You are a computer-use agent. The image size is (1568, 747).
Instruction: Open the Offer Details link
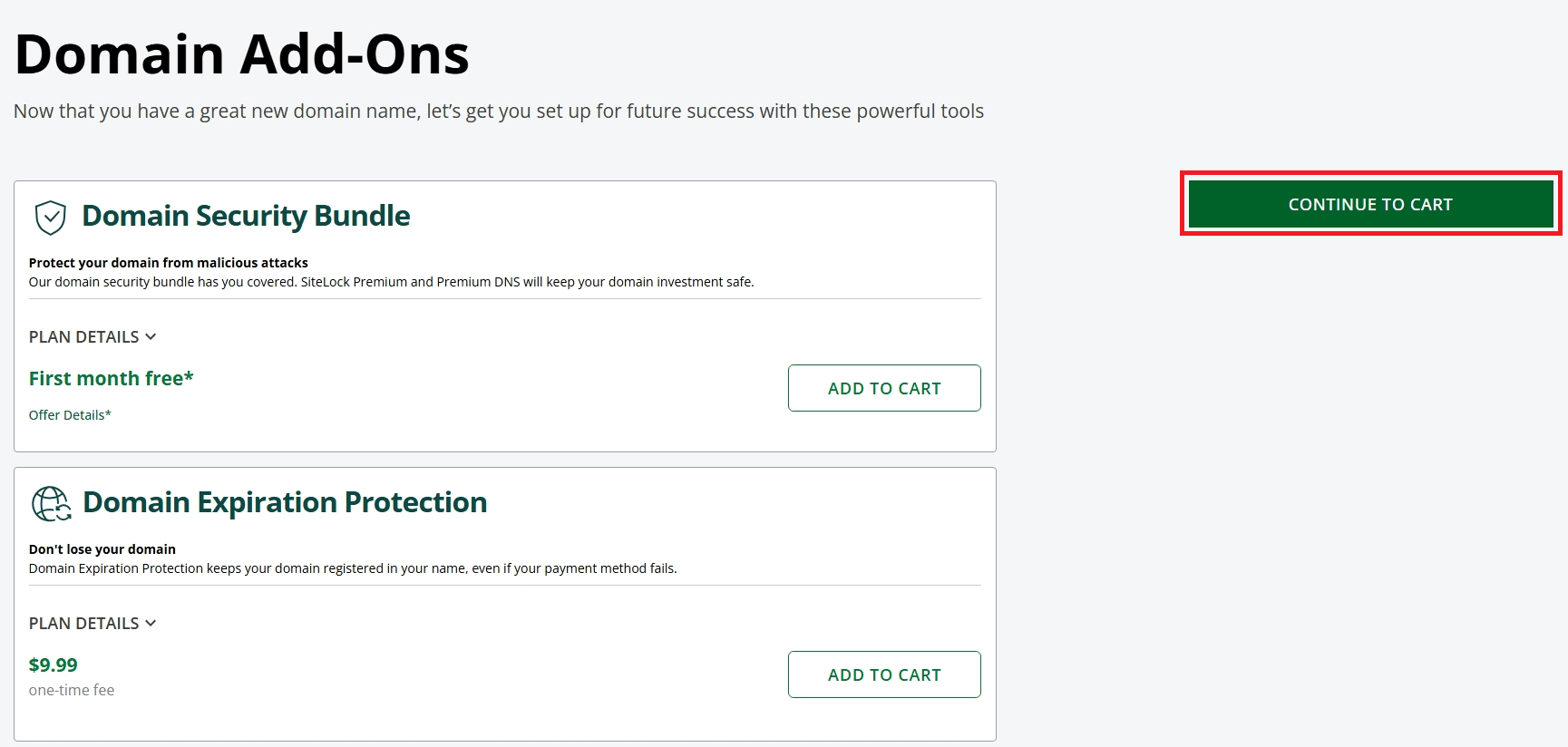[70, 414]
